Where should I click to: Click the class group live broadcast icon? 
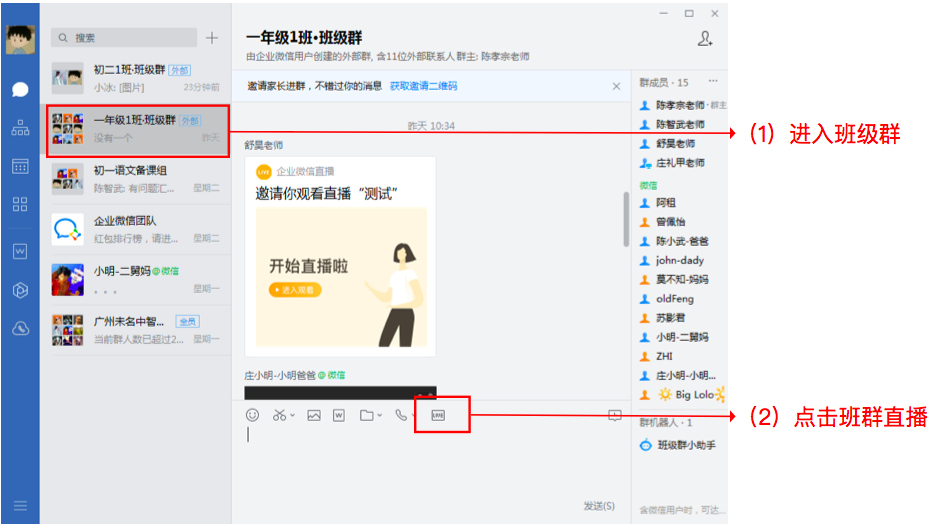pos(438,415)
